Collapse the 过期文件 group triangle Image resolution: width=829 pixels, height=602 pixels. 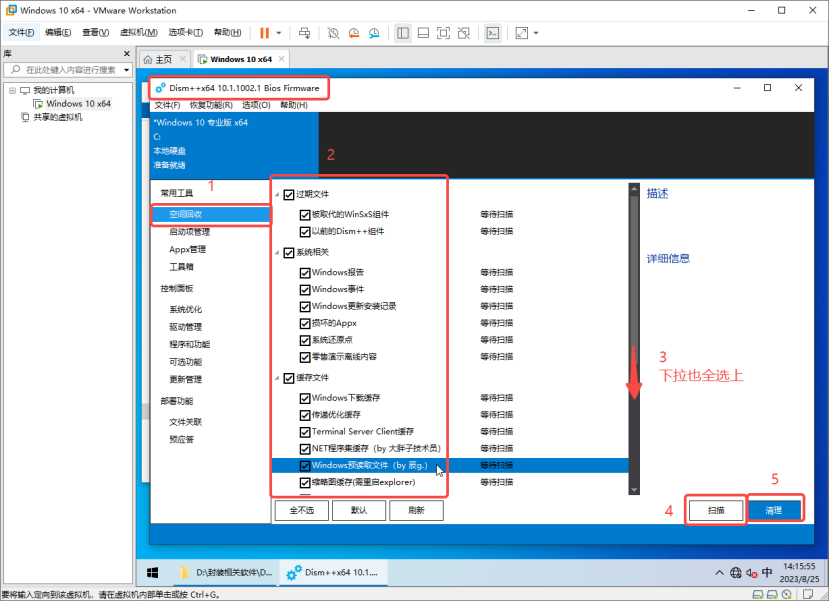pyautogui.click(x=277, y=195)
